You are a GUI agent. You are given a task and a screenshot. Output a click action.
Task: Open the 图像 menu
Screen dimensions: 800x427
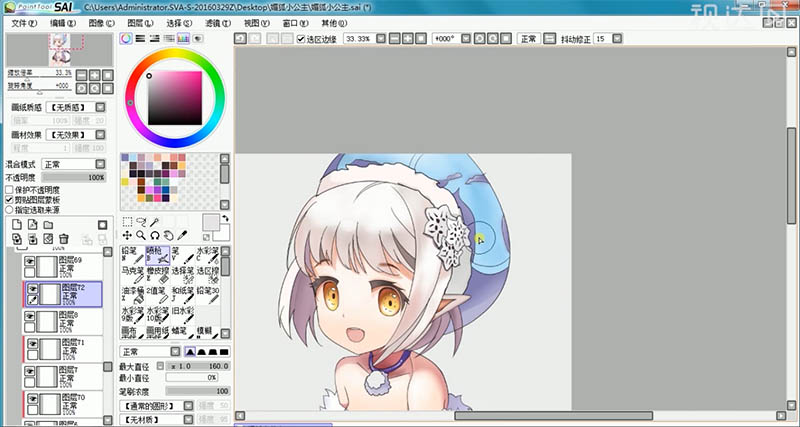coord(101,23)
